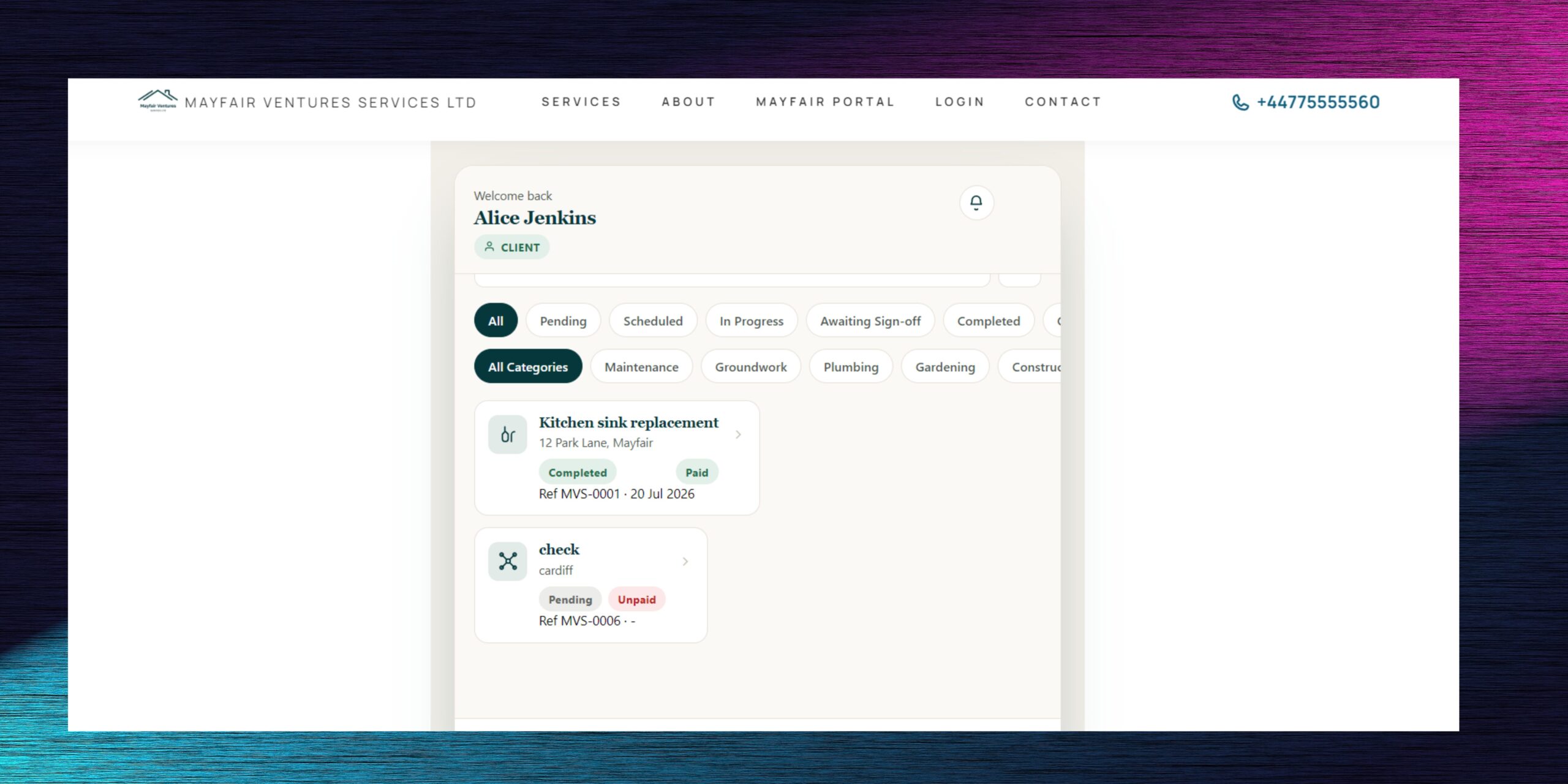Go to the About page

[688, 102]
